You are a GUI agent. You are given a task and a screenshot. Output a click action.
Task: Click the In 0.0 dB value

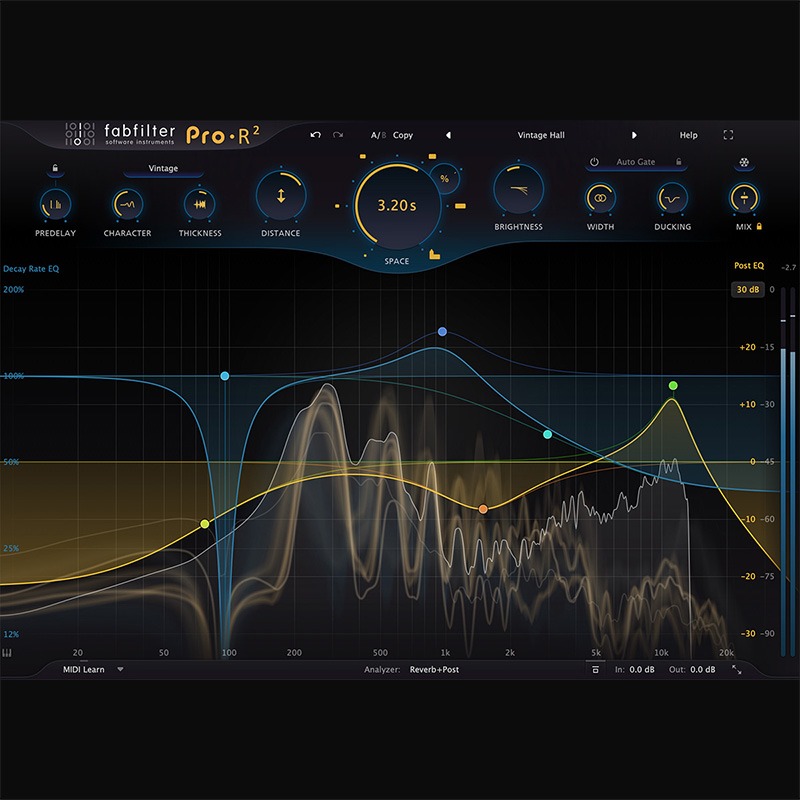641,669
